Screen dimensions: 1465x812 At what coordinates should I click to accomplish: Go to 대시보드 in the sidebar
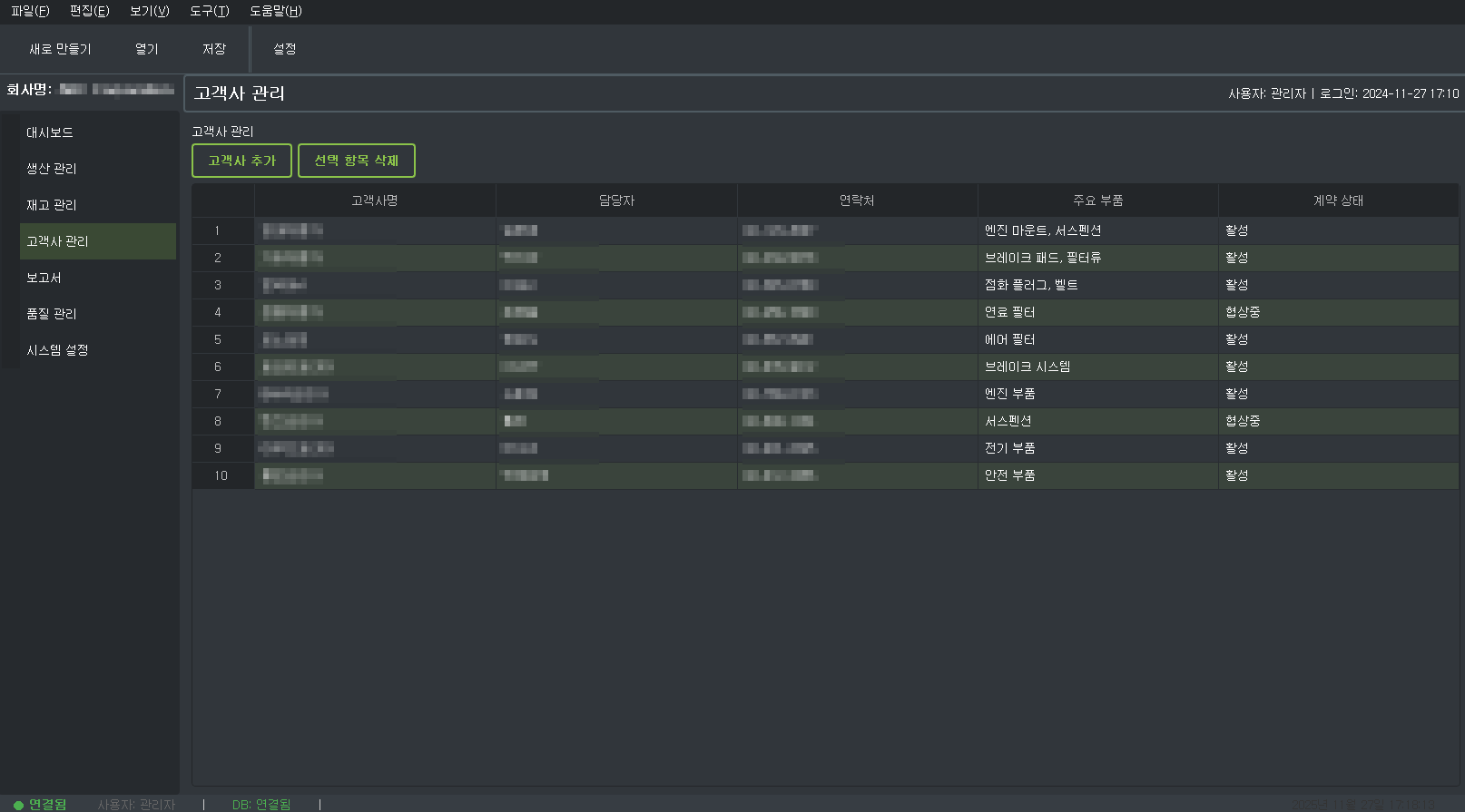pos(50,132)
